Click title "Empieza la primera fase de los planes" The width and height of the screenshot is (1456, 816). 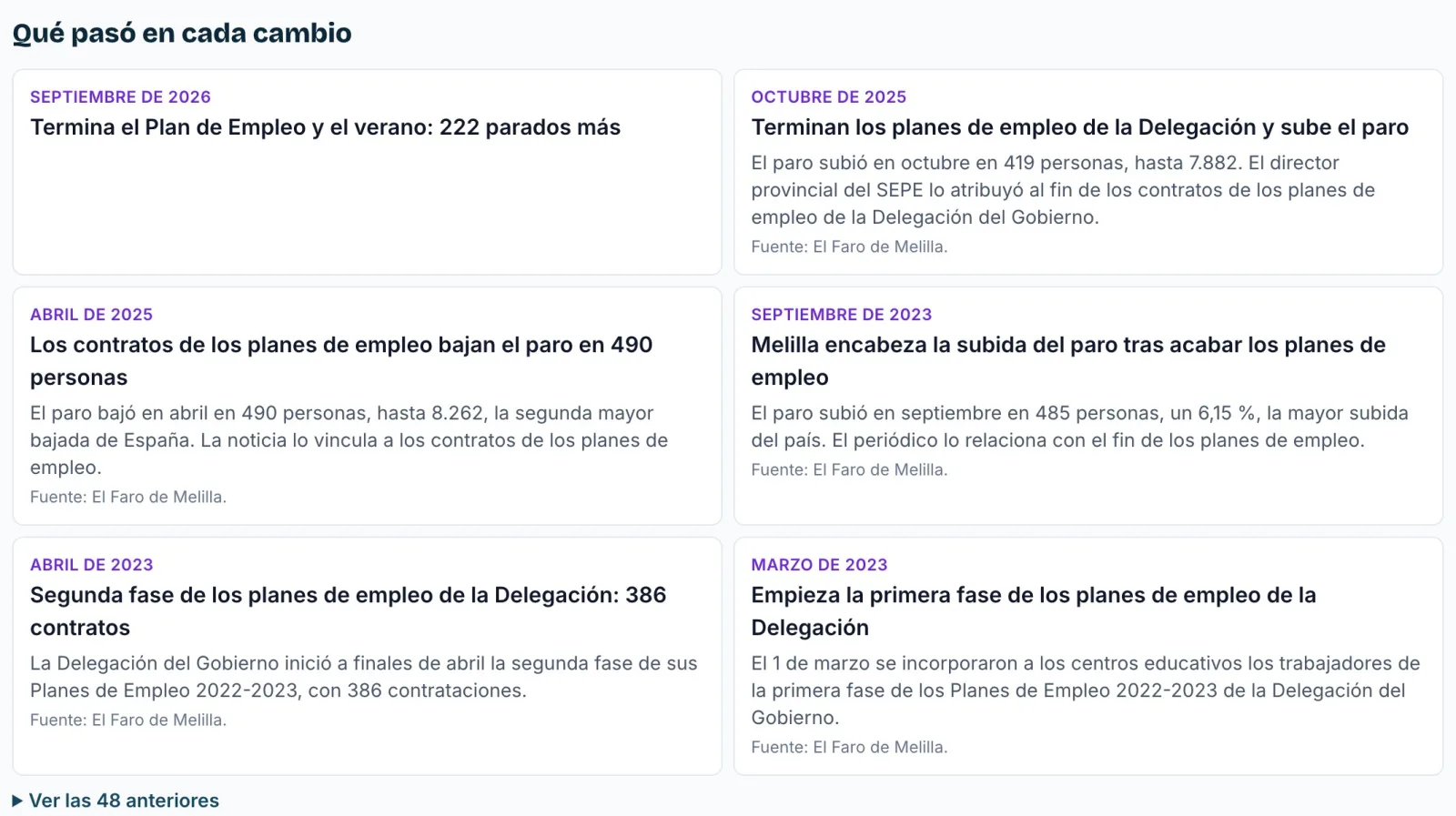pos(1034,611)
